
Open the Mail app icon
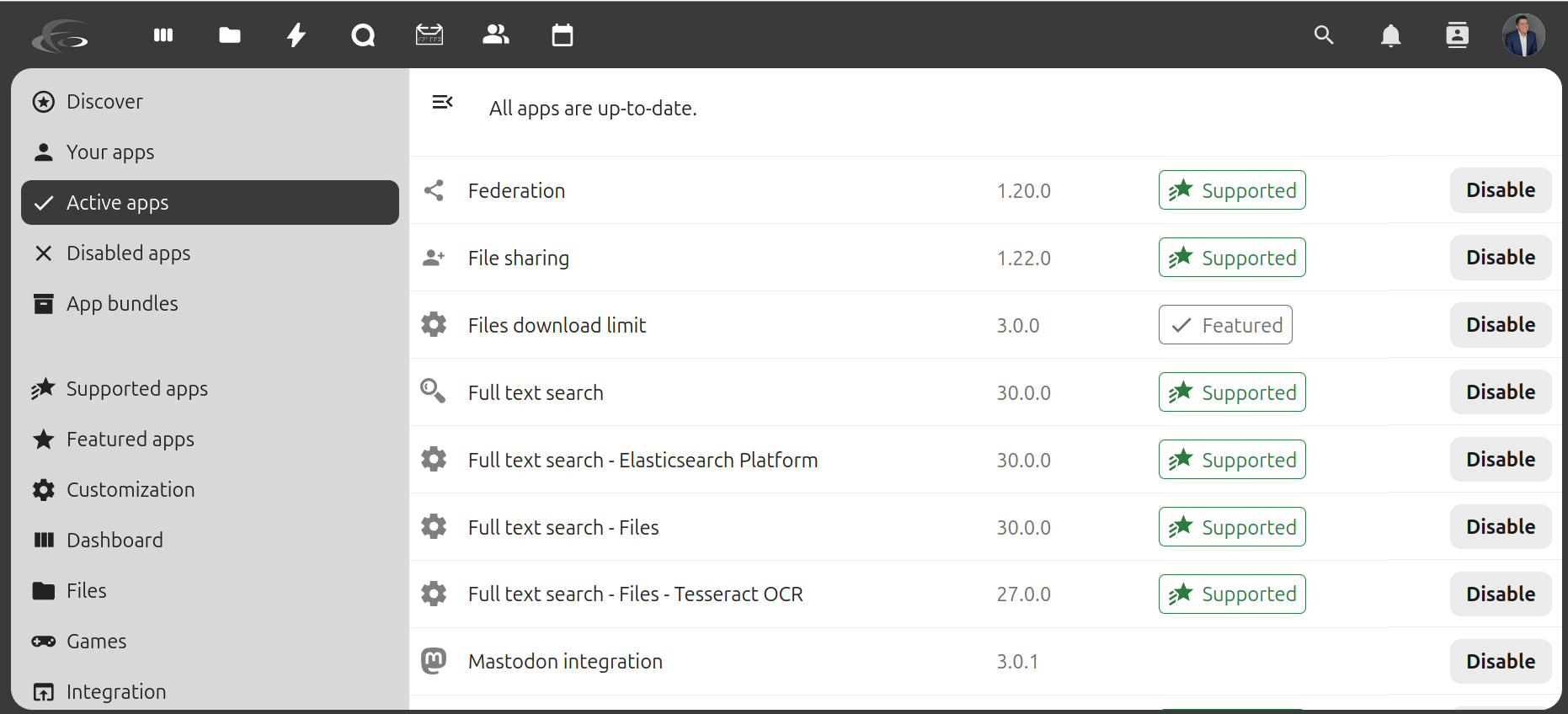[429, 35]
